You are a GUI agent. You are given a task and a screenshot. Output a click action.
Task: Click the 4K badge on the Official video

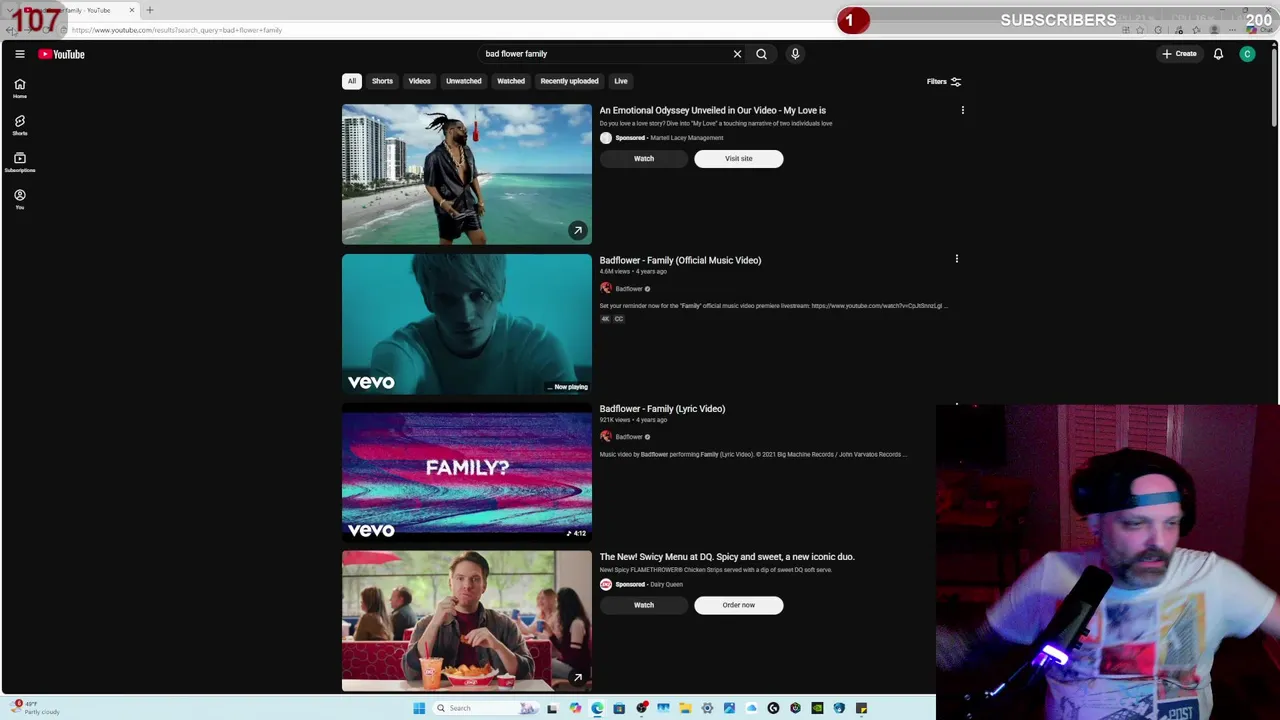coord(605,319)
